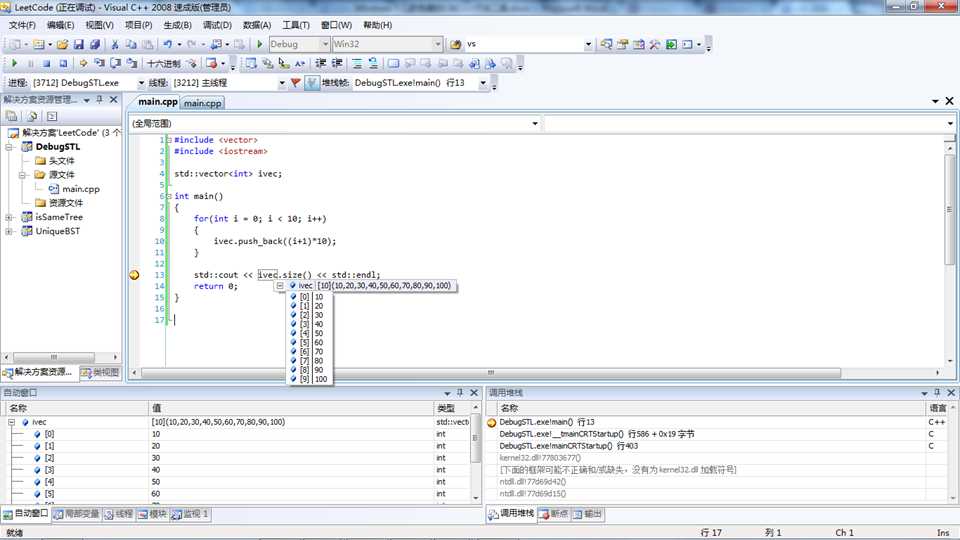960x540 pixels.
Task: Click the editor horizontal scrollbar
Action: 490,372
